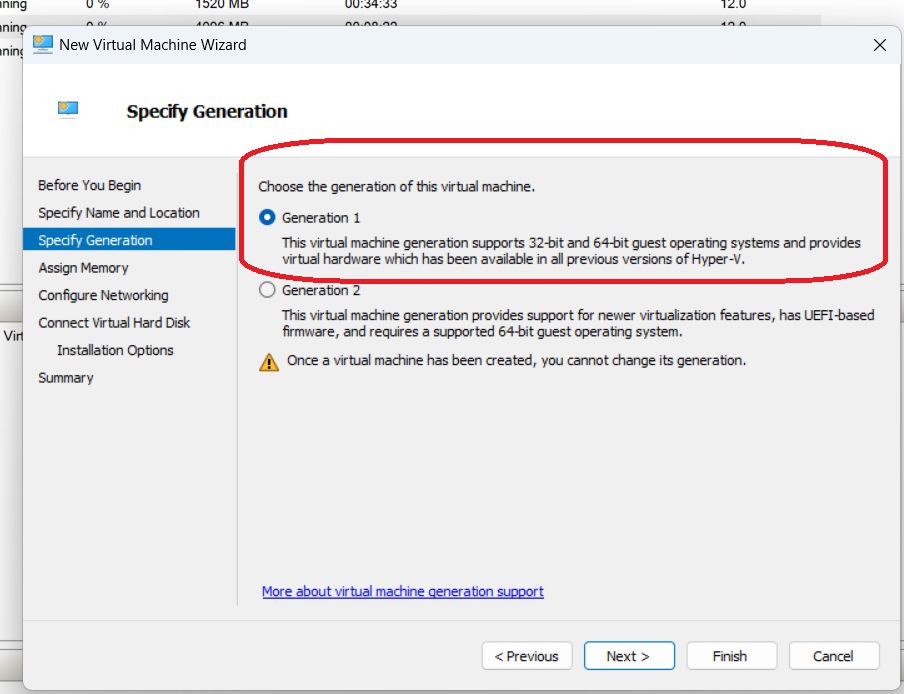Click 1520 MB memory value in background window

coord(222,5)
